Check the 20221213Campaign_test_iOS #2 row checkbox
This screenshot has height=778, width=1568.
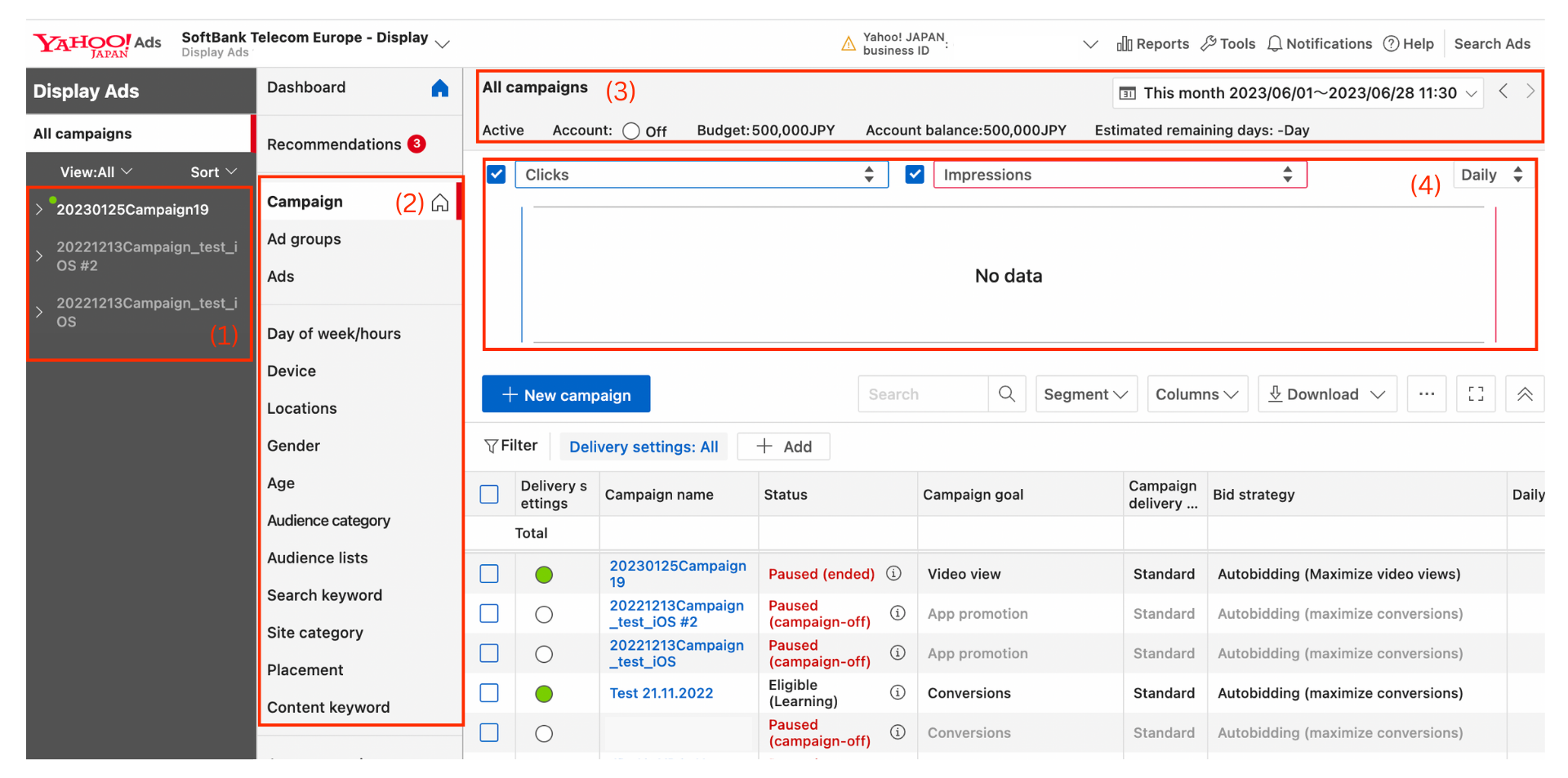(489, 613)
